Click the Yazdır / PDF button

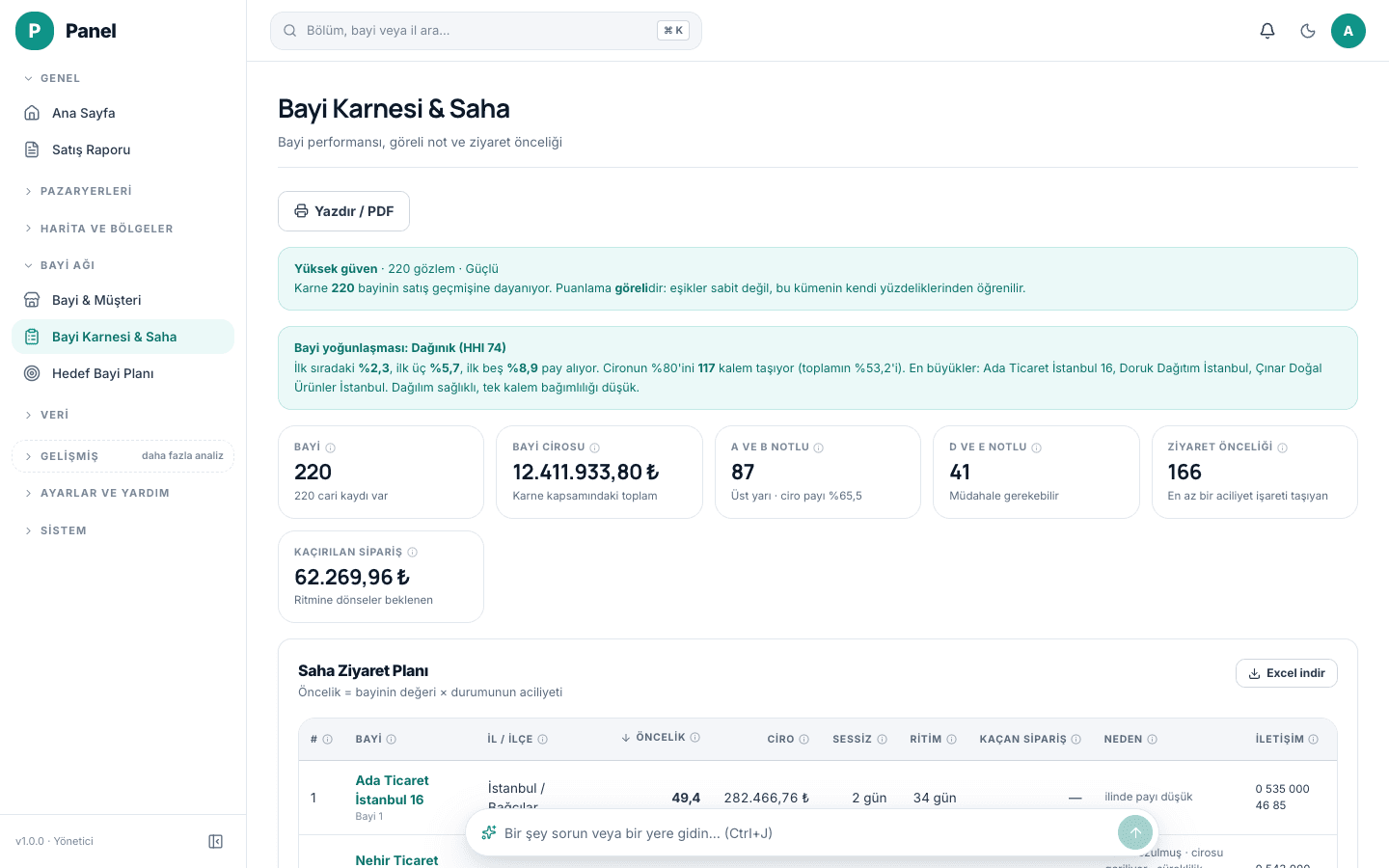coord(343,211)
